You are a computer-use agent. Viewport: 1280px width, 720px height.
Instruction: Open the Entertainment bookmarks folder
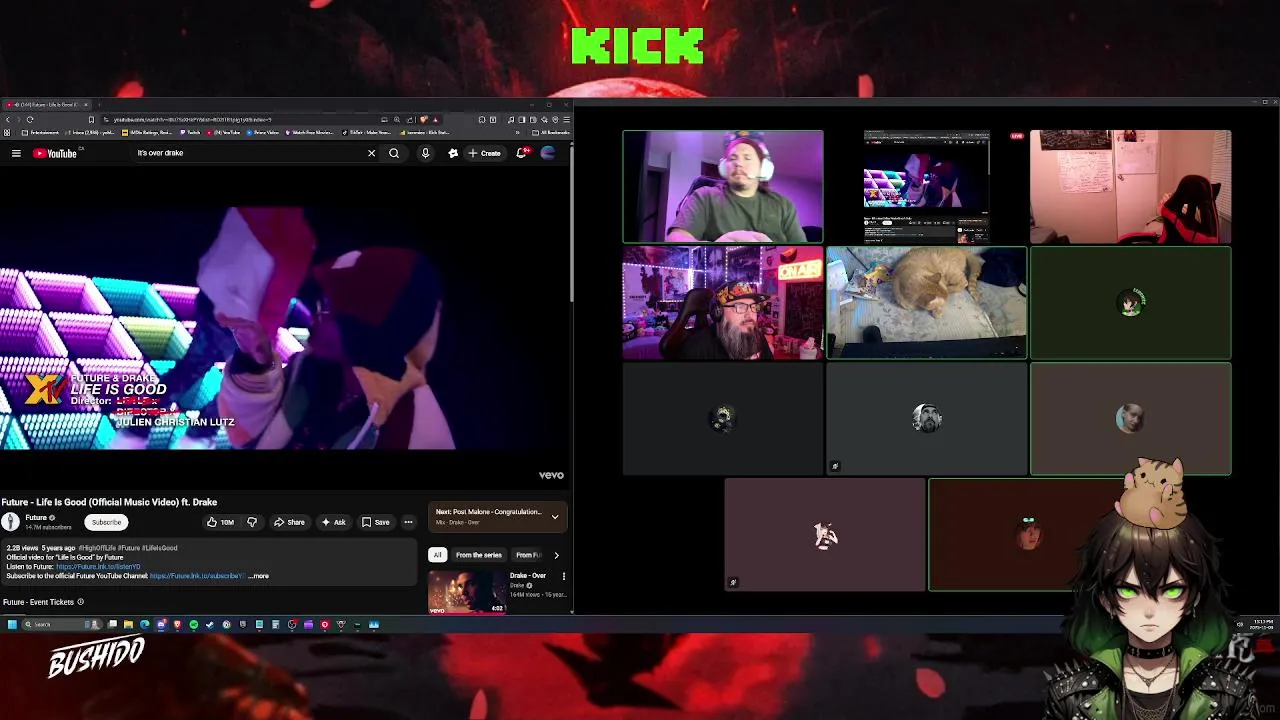(40, 132)
